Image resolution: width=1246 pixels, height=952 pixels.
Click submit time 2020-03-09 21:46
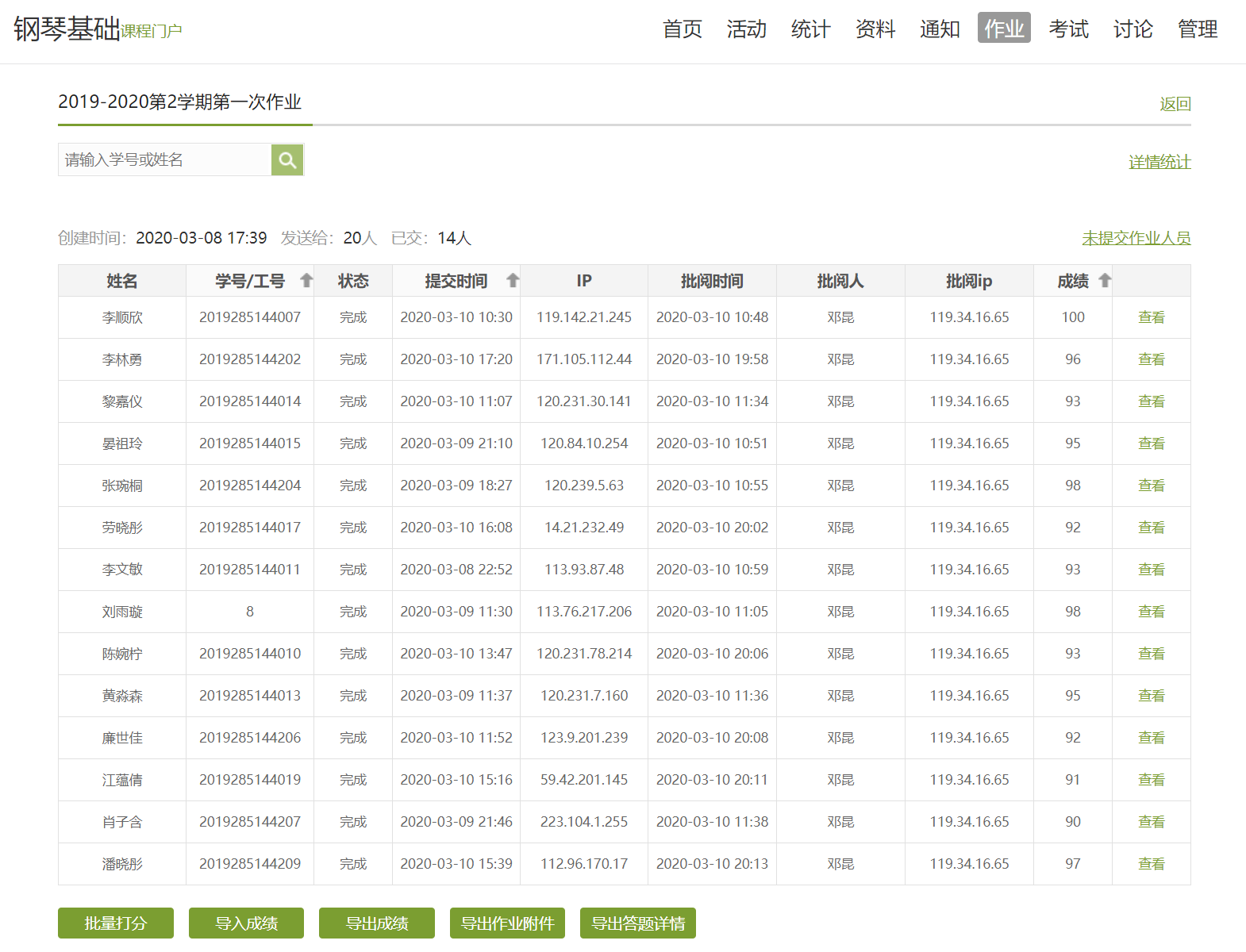(x=456, y=822)
